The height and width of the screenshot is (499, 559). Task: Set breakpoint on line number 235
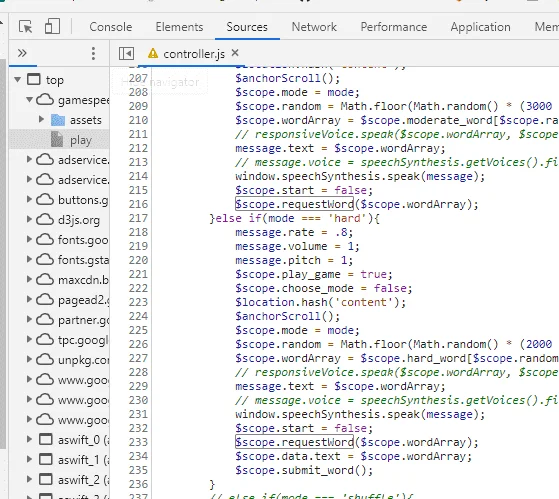138,470
